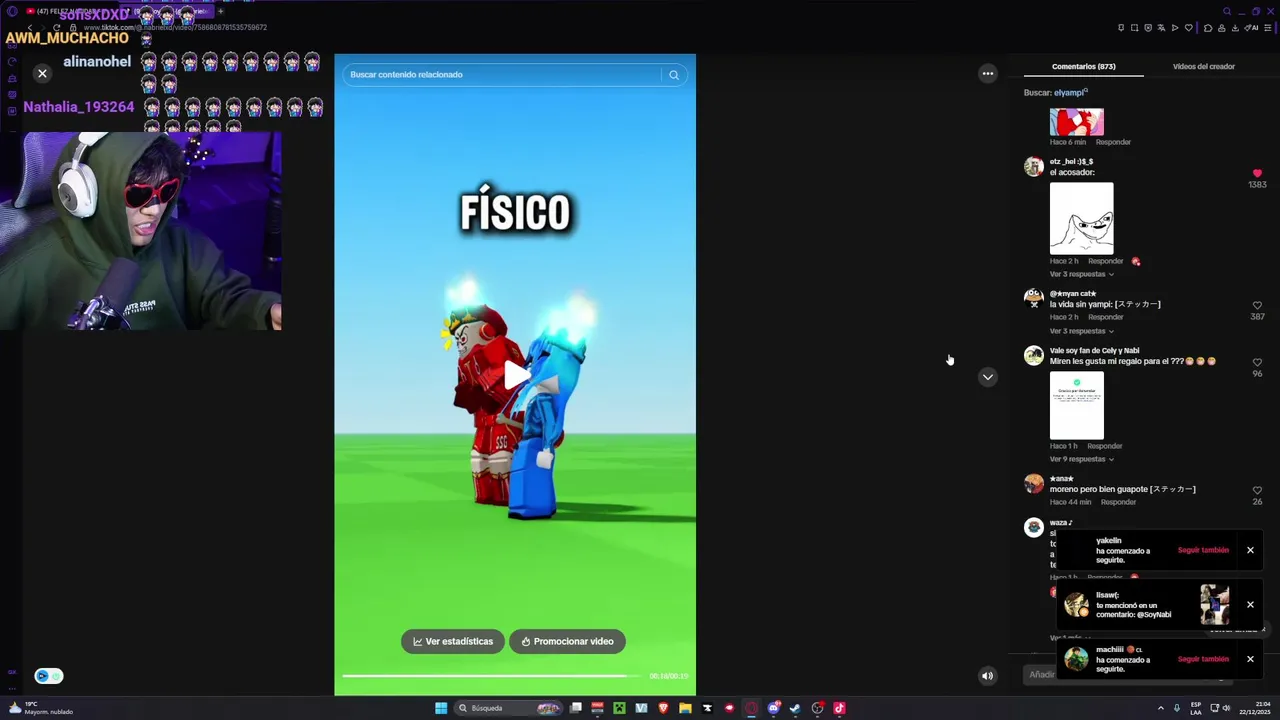Reply to 'moreno pero bien guapote' comment
The image size is (1280, 720).
1118,502
